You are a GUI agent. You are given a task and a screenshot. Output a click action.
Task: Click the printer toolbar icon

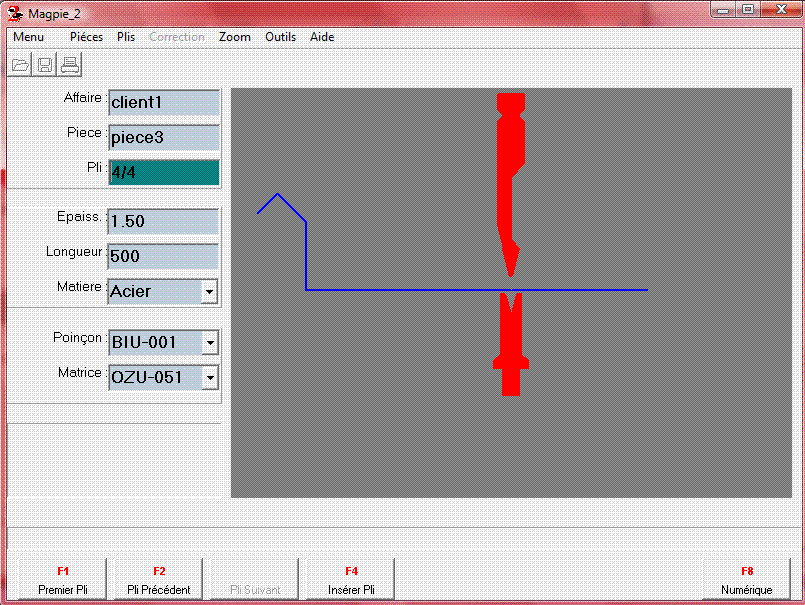70,65
